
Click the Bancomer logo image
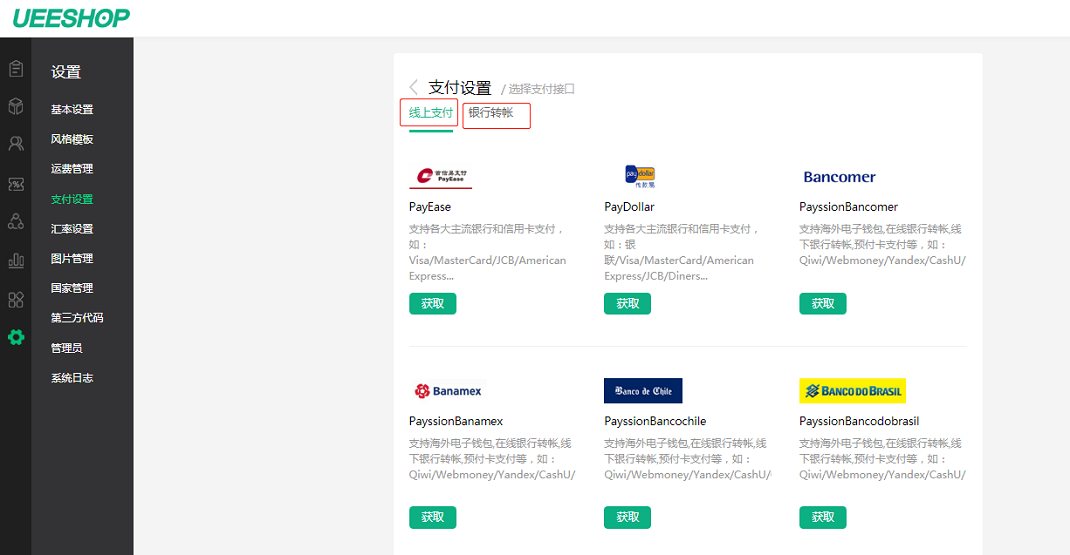pyautogui.click(x=839, y=177)
